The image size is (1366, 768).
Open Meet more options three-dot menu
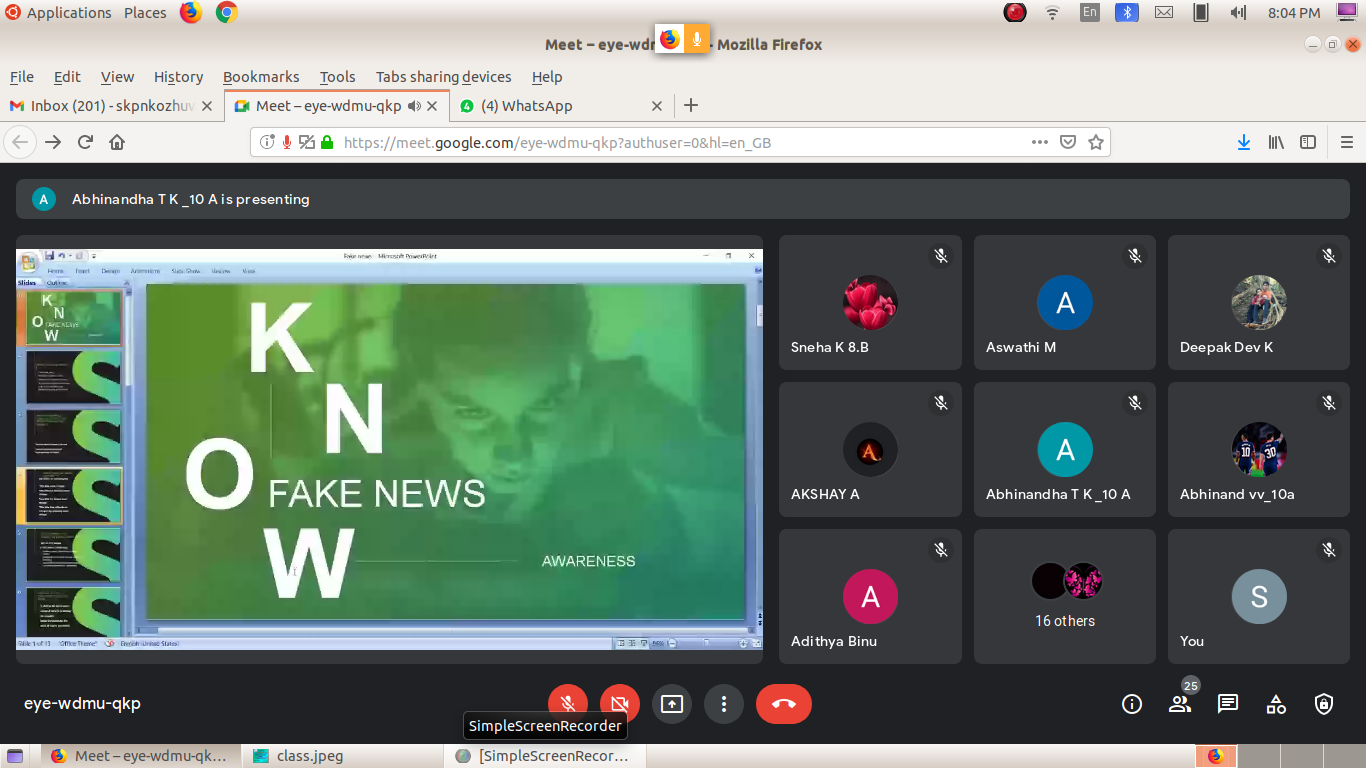coord(723,704)
